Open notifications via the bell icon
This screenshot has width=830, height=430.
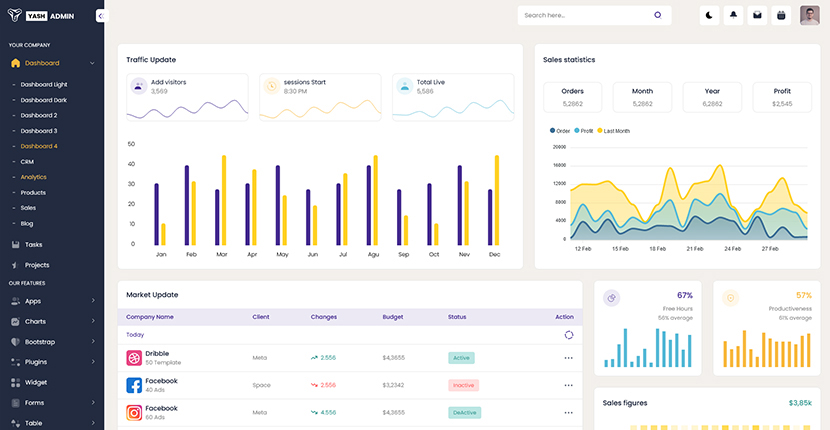pyautogui.click(x=733, y=15)
